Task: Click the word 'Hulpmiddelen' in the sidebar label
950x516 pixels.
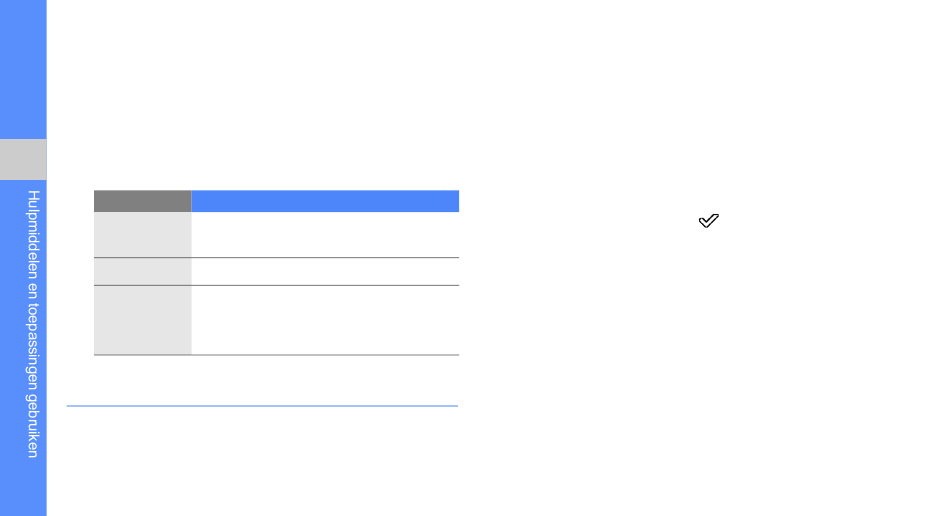Action: click(x=33, y=233)
